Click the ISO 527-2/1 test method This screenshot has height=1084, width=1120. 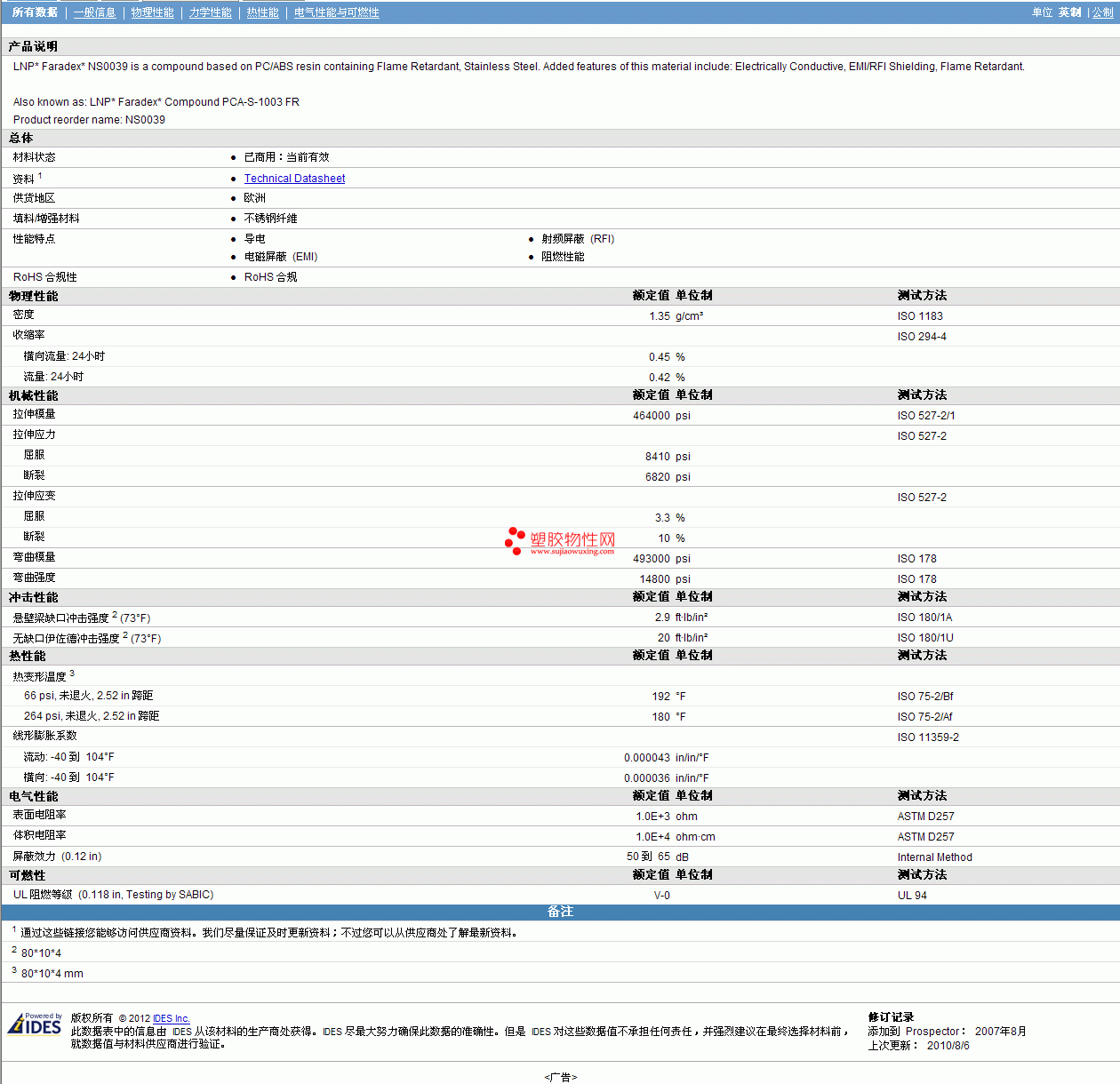pos(926,416)
